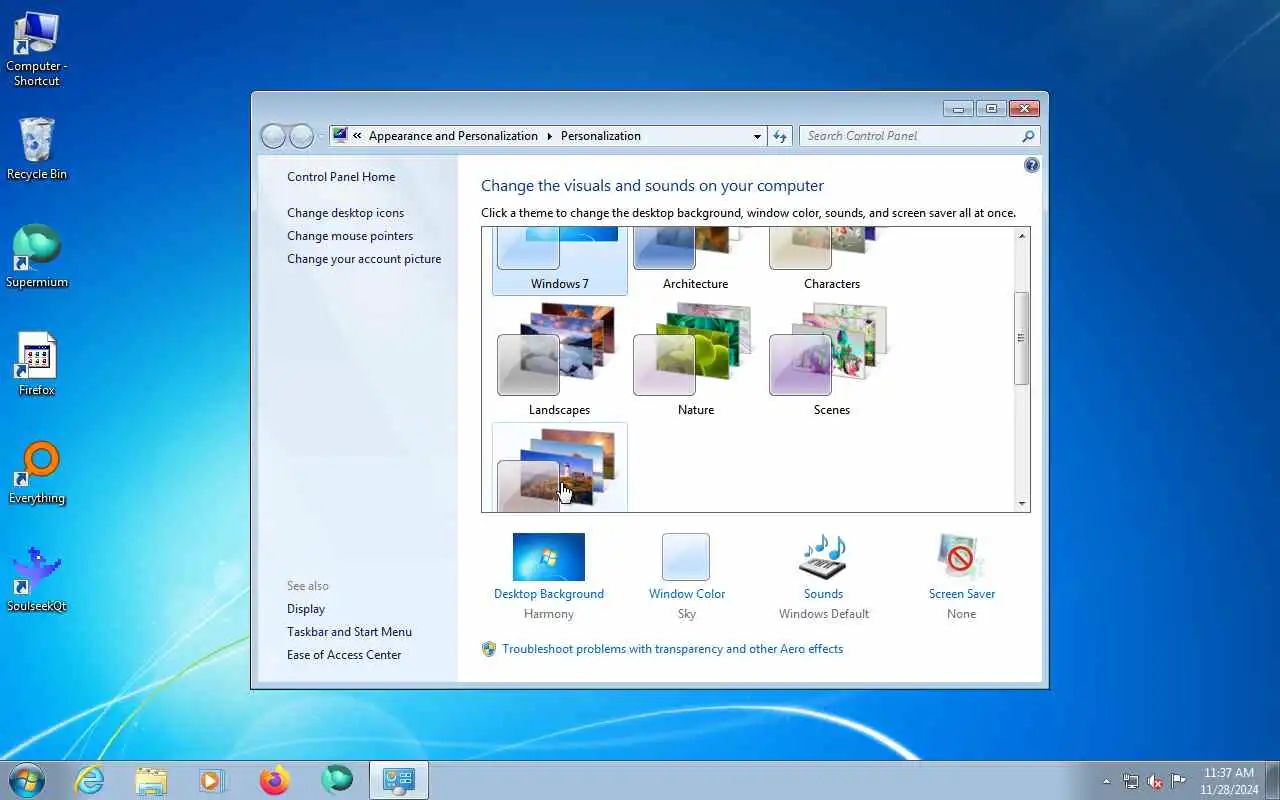Launch Supermium from the taskbar
Screen dimensions: 1280x800
(x=337, y=780)
